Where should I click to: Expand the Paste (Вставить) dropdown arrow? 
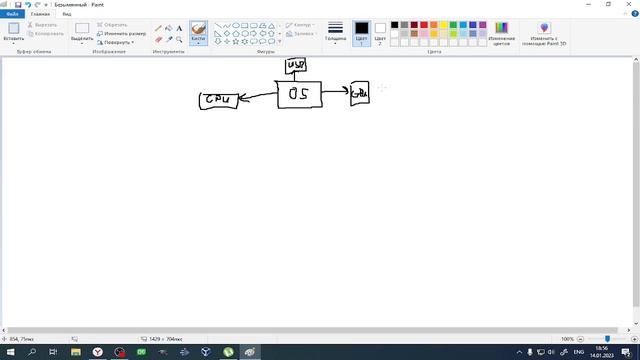coord(13,43)
